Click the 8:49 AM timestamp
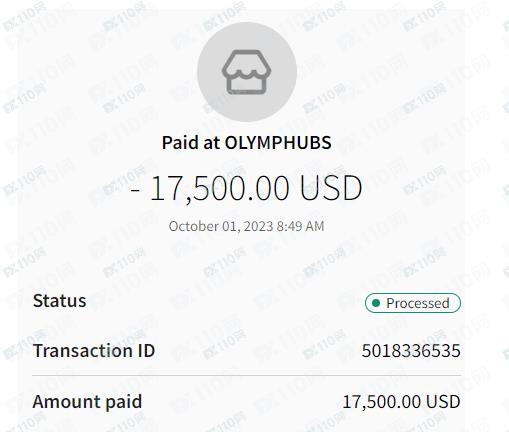The height and width of the screenshot is (432, 509). (x=300, y=226)
